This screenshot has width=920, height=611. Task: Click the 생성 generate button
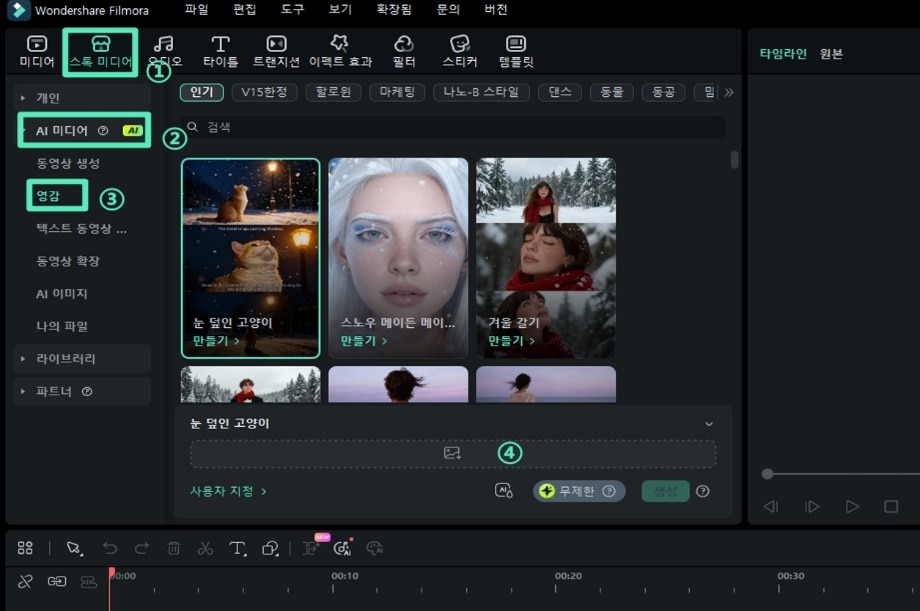coord(665,491)
